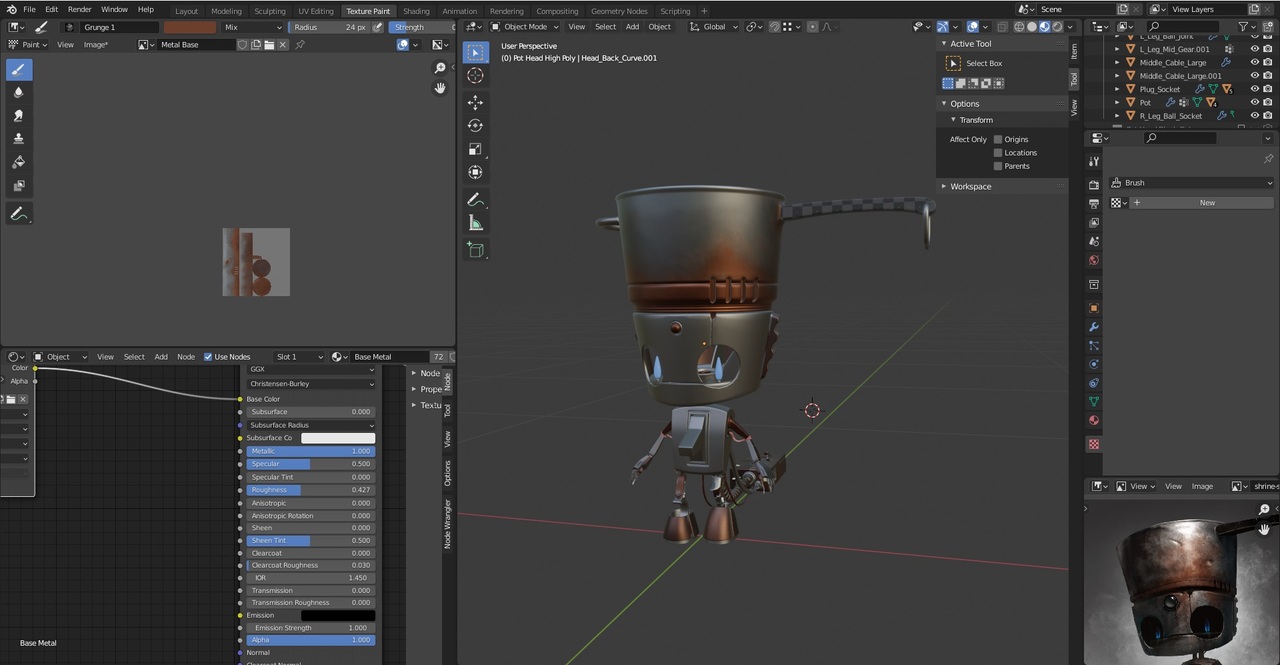Select the Measure tool in viewport toolbar

coord(475,223)
